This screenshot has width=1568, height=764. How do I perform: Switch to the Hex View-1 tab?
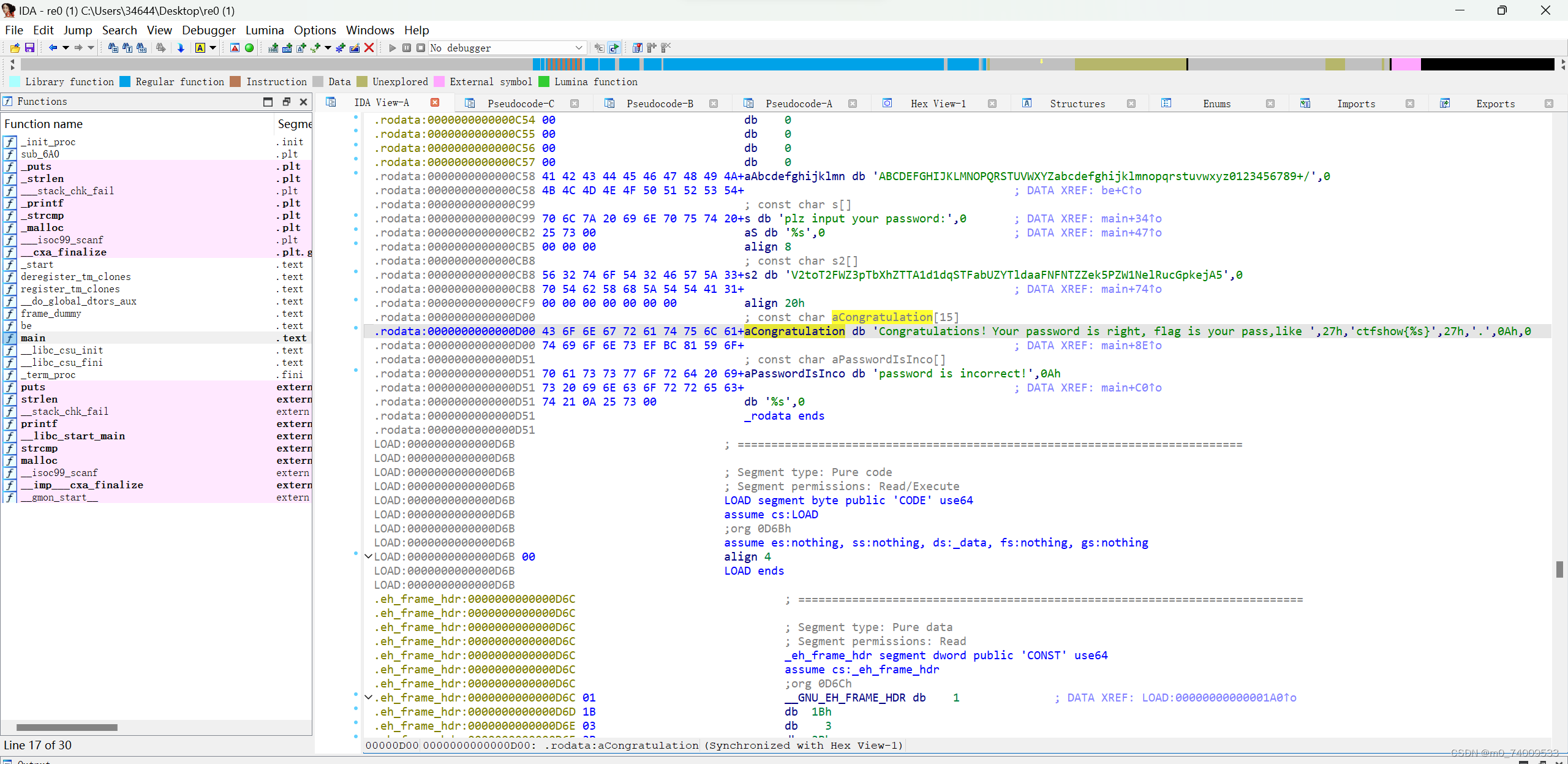937,104
